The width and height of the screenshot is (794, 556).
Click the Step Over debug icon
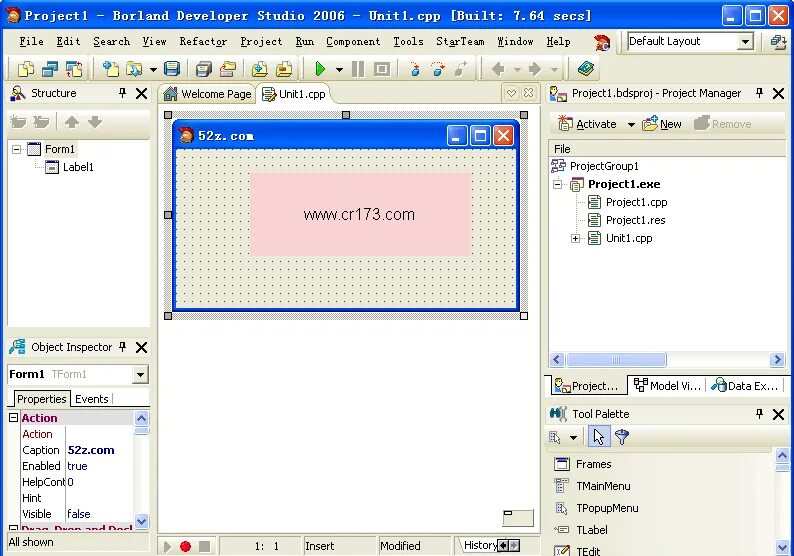point(438,68)
